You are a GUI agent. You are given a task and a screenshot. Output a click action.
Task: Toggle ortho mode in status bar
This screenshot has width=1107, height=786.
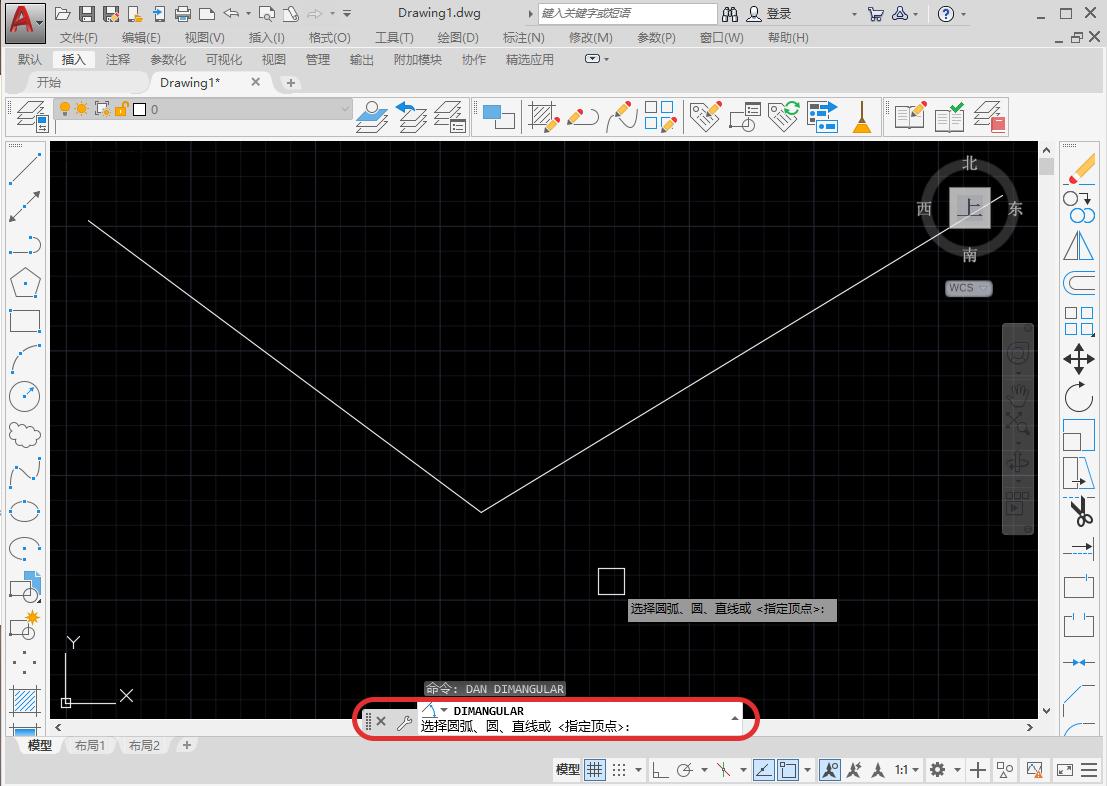(x=660, y=769)
